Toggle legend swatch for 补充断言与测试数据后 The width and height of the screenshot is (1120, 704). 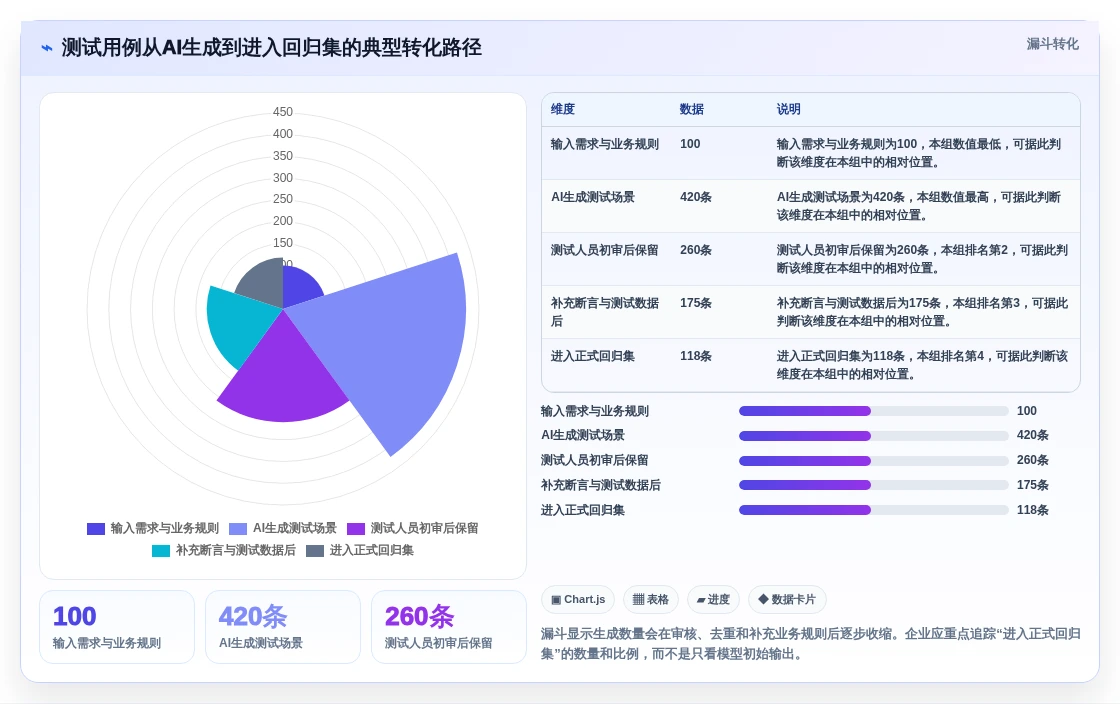[x=161, y=551]
